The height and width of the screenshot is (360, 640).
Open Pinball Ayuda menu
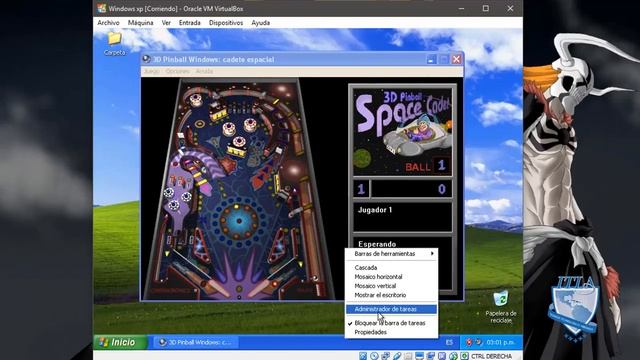tap(204, 71)
